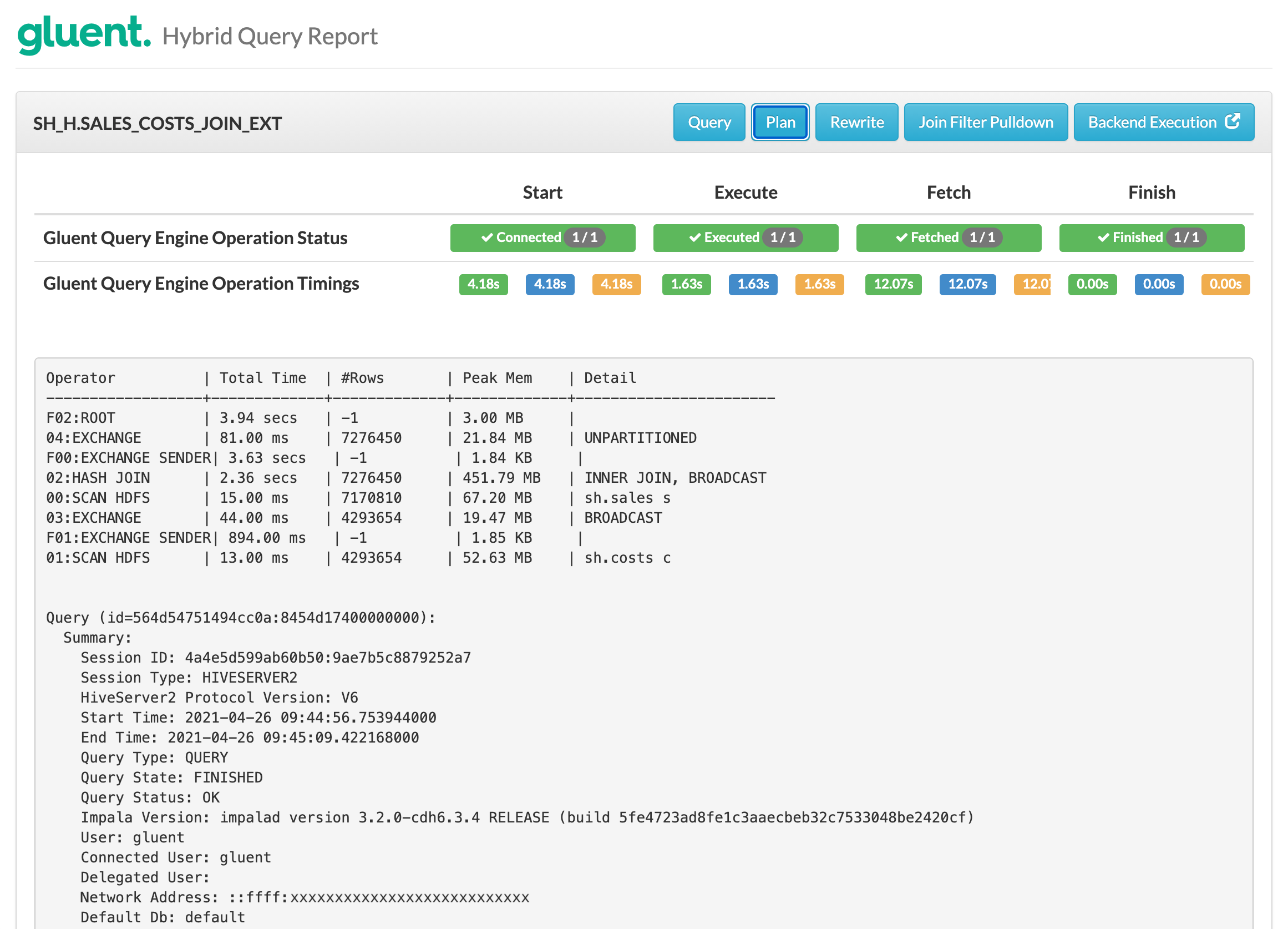
Task: Click the Query State: FINISHED line
Action: coord(171,777)
